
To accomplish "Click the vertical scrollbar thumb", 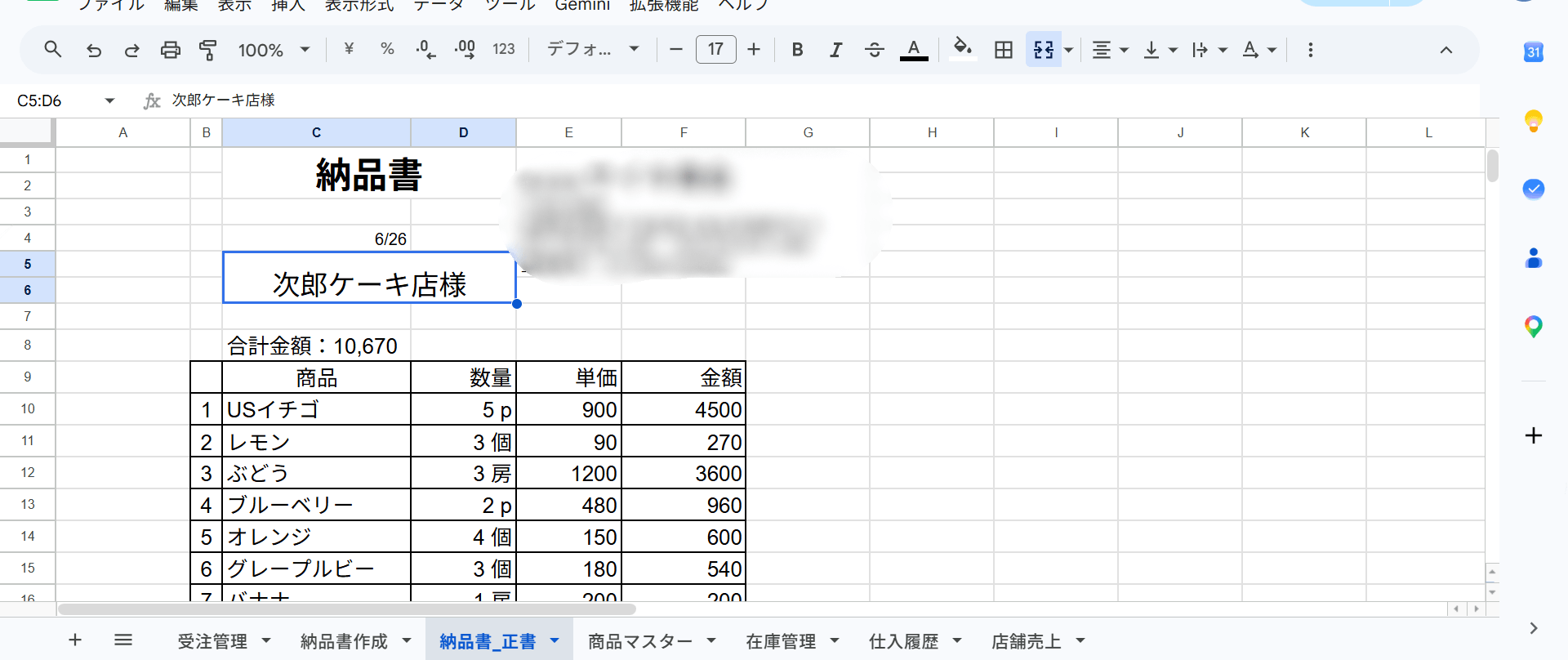I will pos(1493,165).
